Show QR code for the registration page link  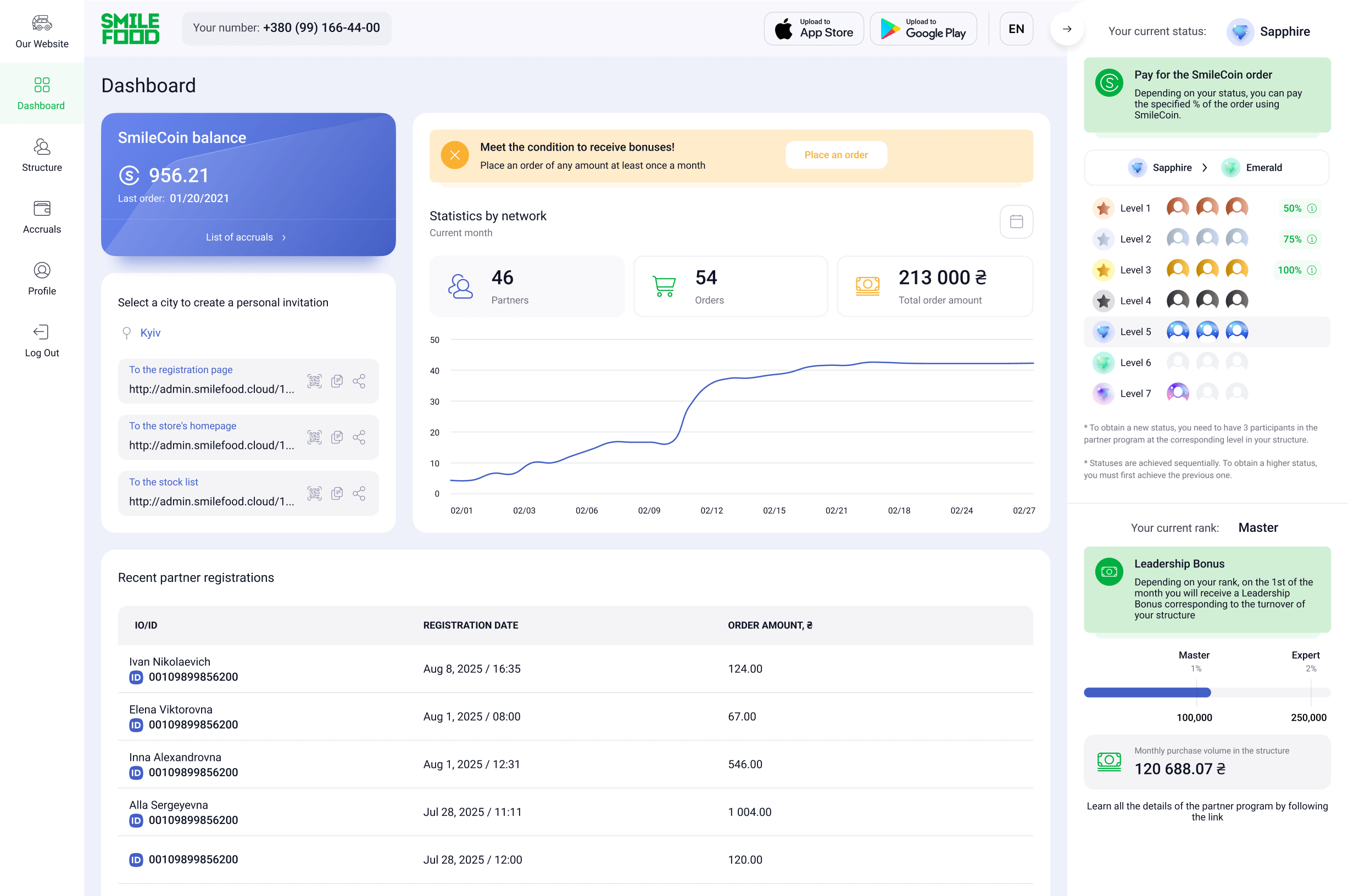[314, 381]
